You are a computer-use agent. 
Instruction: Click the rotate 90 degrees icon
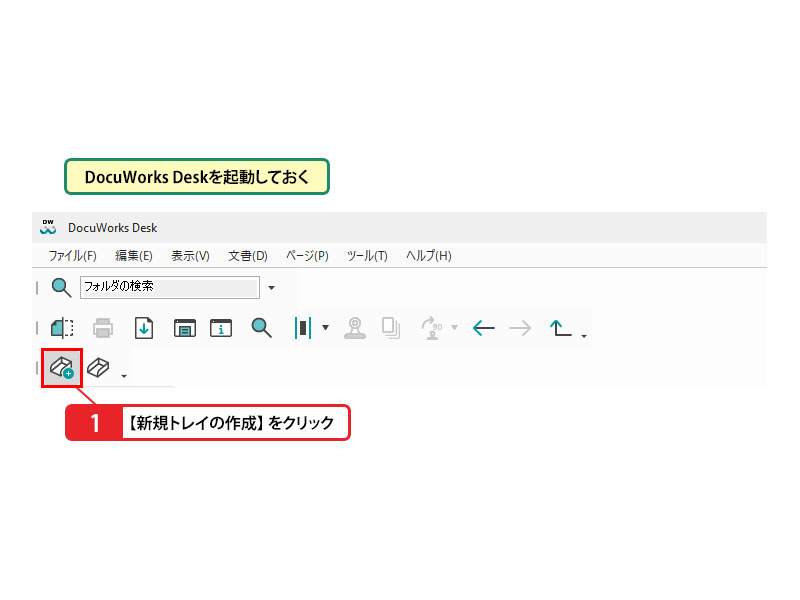click(x=432, y=328)
